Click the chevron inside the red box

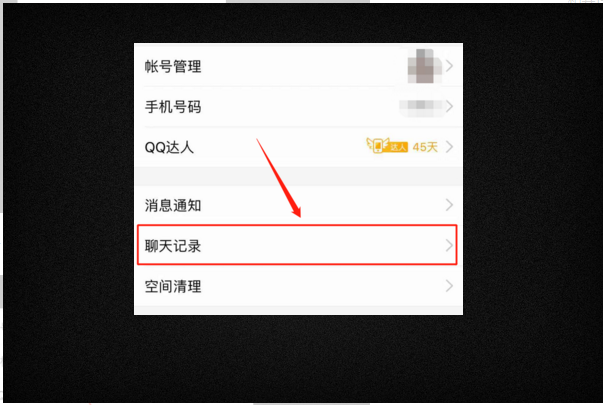click(449, 245)
